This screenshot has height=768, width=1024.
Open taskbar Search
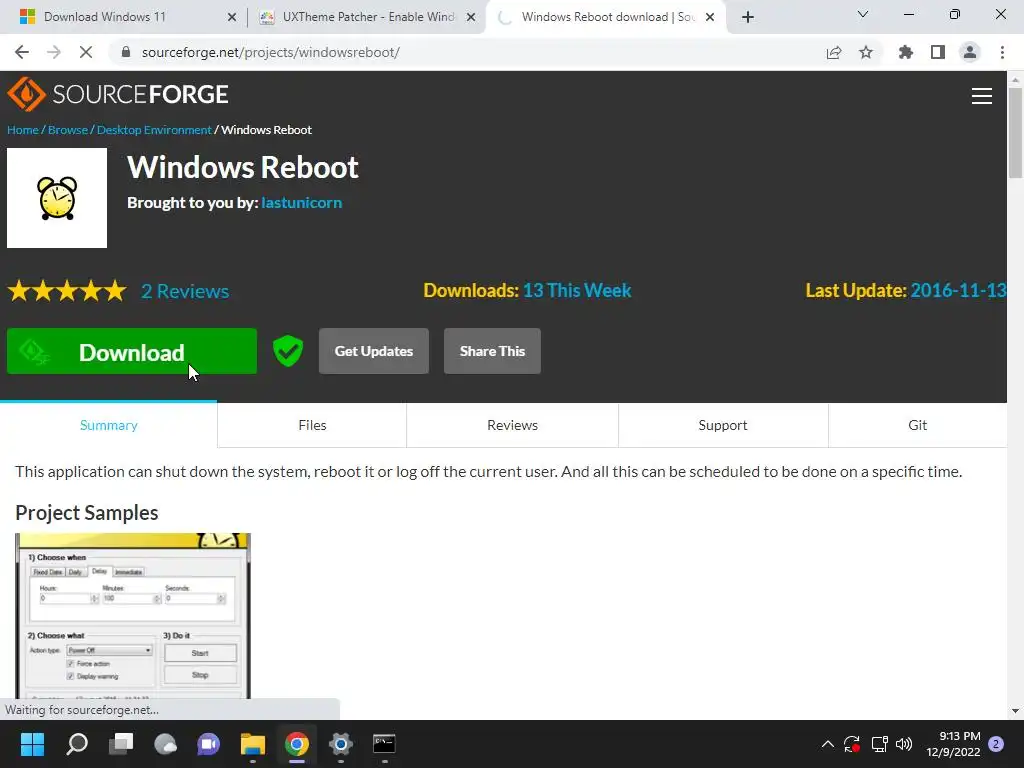77,744
